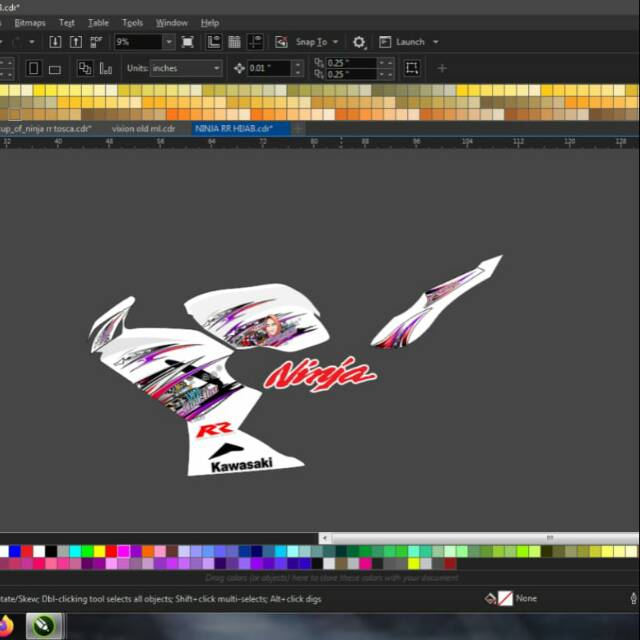Click the snapping on/off icon left of Snap To
The width and height of the screenshot is (640, 640).
click(x=281, y=42)
